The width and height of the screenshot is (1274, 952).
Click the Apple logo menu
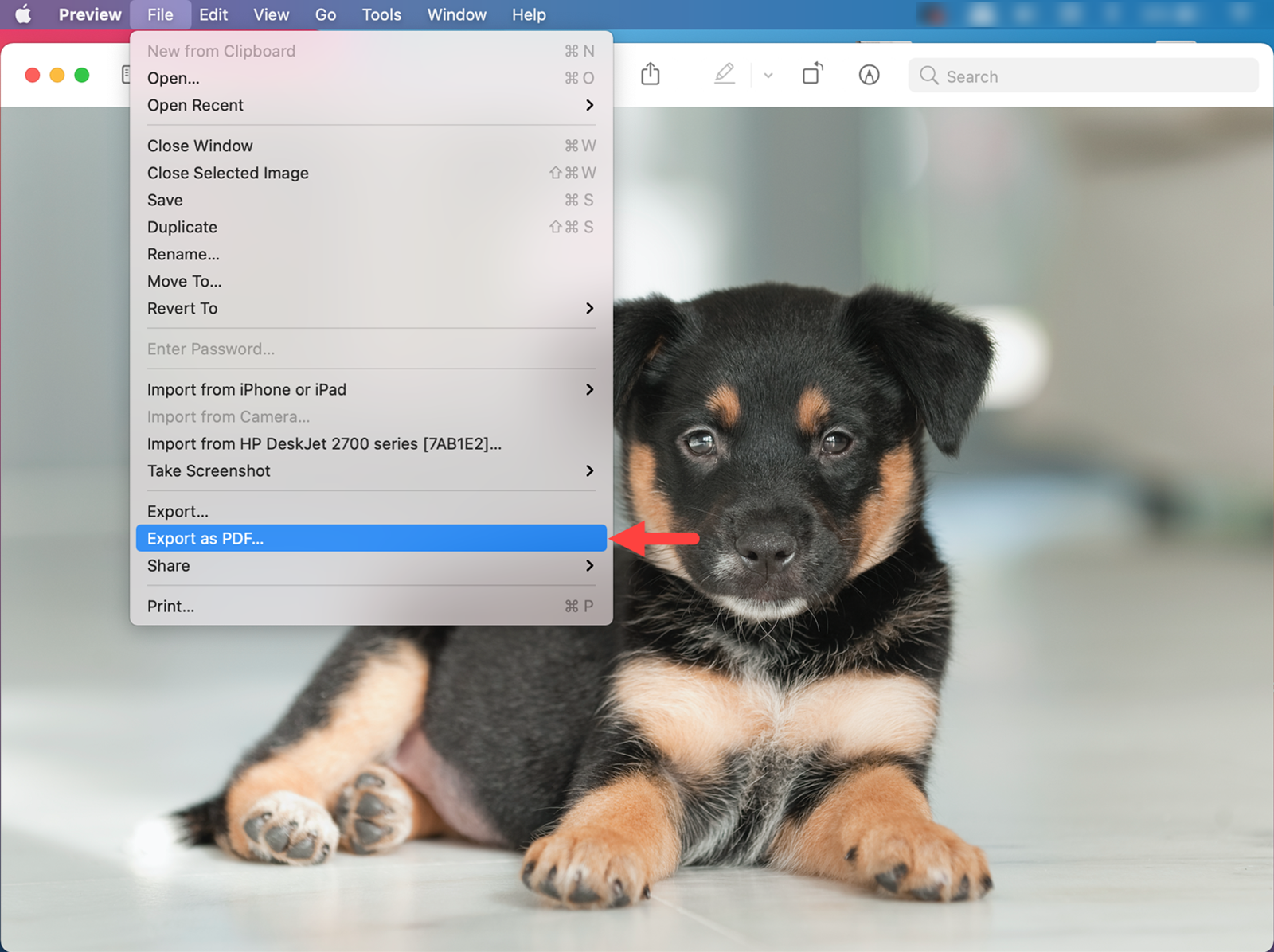(23, 14)
